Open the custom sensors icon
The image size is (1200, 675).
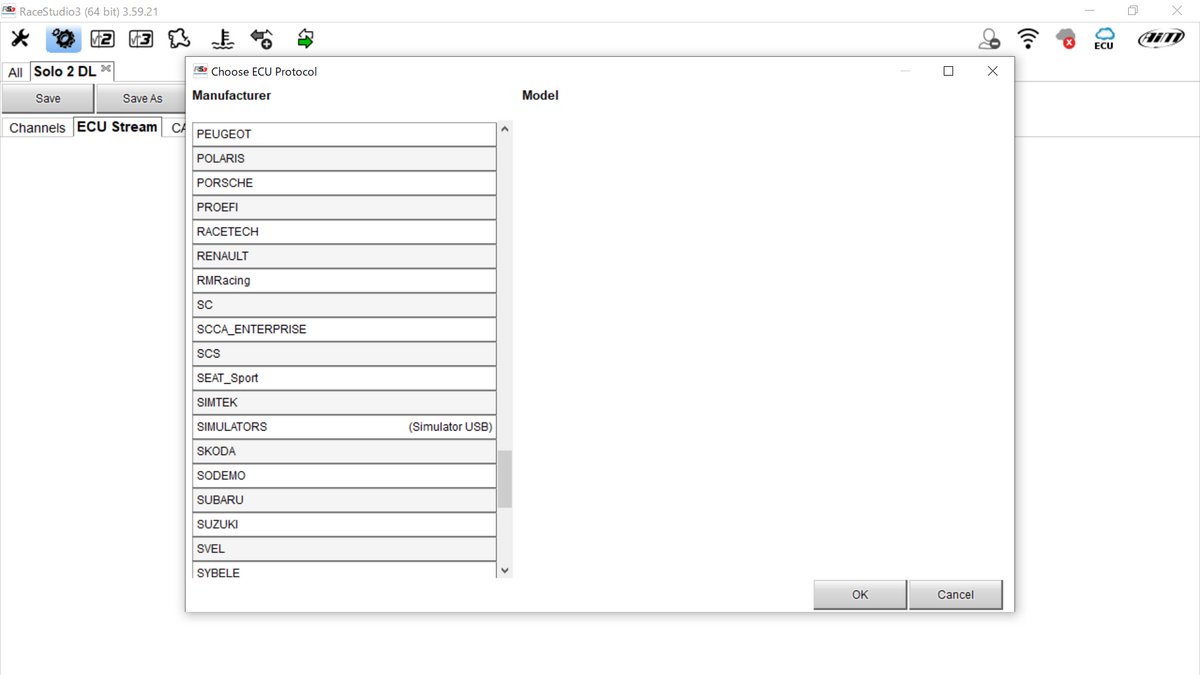[223, 39]
